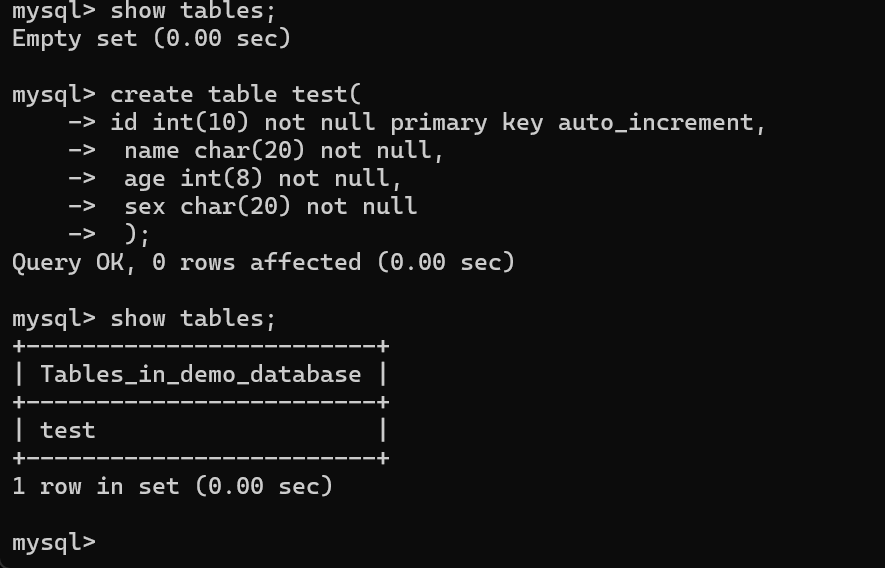This screenshot has width=885, height=568.
Task: Click the second 'show tables;' command
Action: pyautogui.click(x=192, y=319)
